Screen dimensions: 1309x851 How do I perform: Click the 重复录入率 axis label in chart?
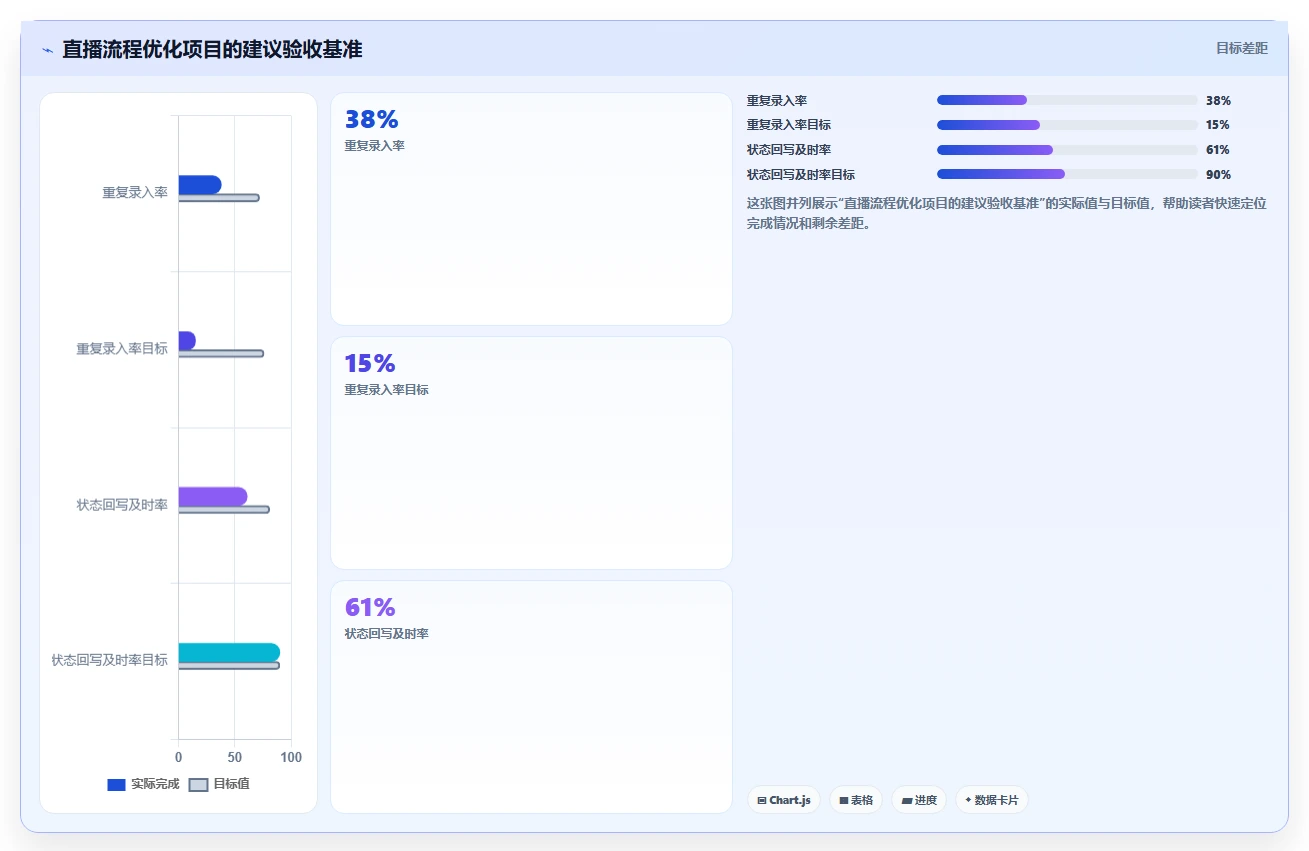tap(135, 193)
